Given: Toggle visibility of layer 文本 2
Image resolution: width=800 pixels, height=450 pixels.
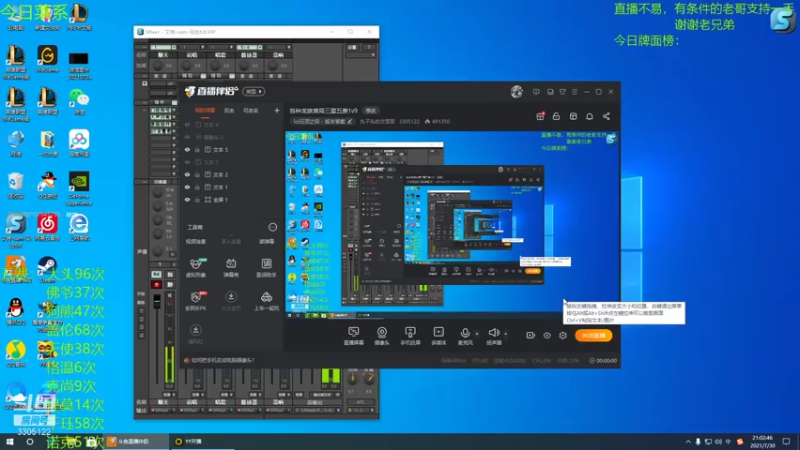Looking at the screenshot, I should pos(187,174).
